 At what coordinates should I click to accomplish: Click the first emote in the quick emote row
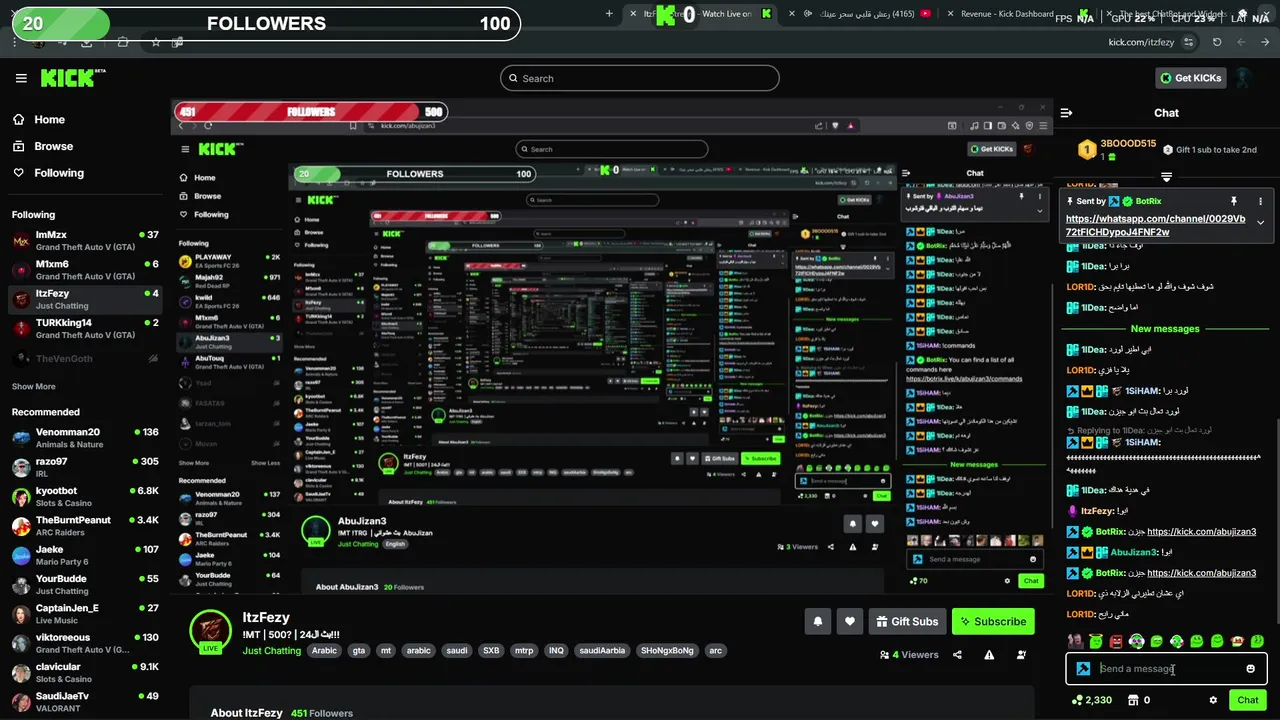click(1075, 641)
